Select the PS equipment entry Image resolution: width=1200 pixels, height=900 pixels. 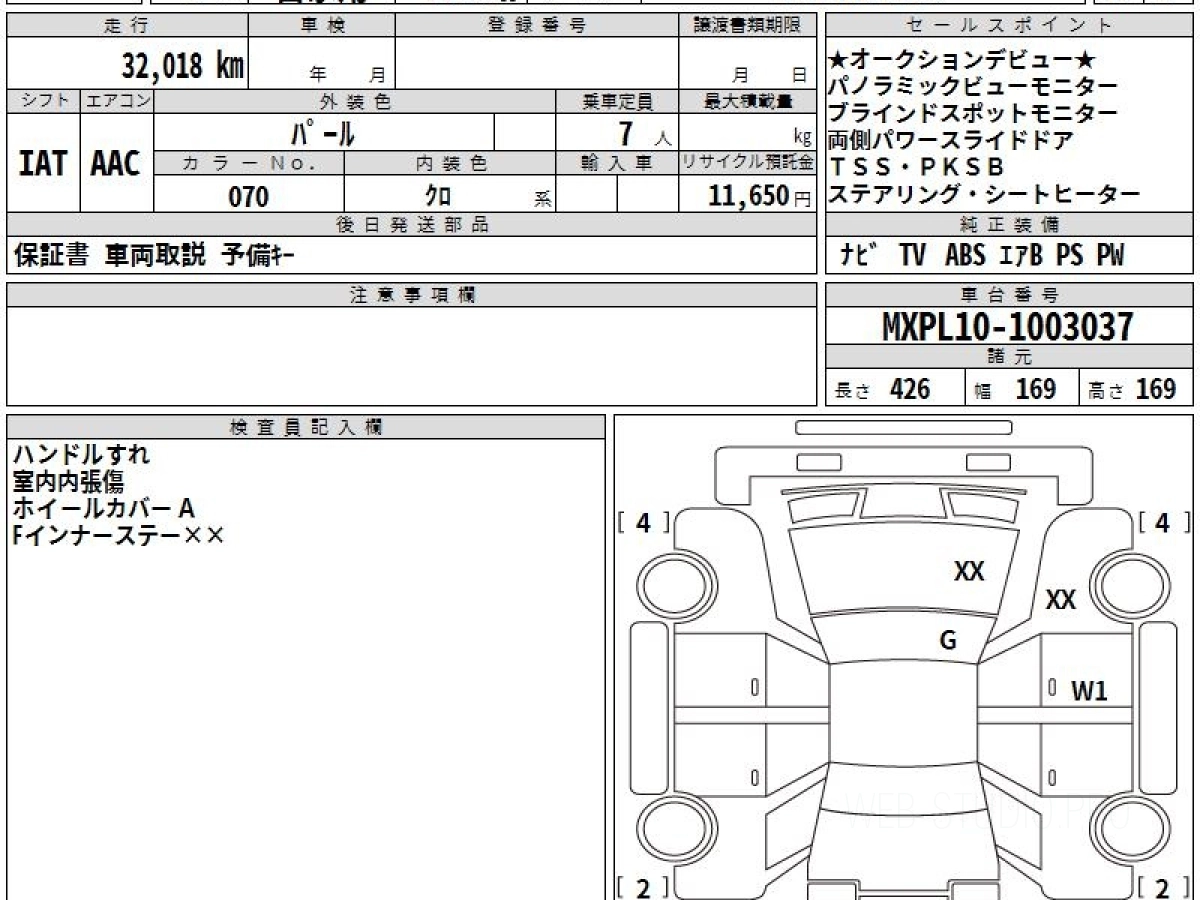coord(1070,255)
